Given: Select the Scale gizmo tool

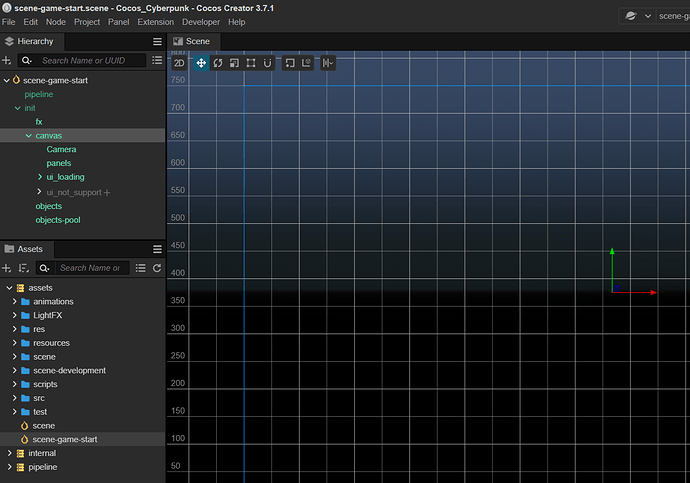Looking at the screenshot, I should pyautogui.click(x=235, y=63).
